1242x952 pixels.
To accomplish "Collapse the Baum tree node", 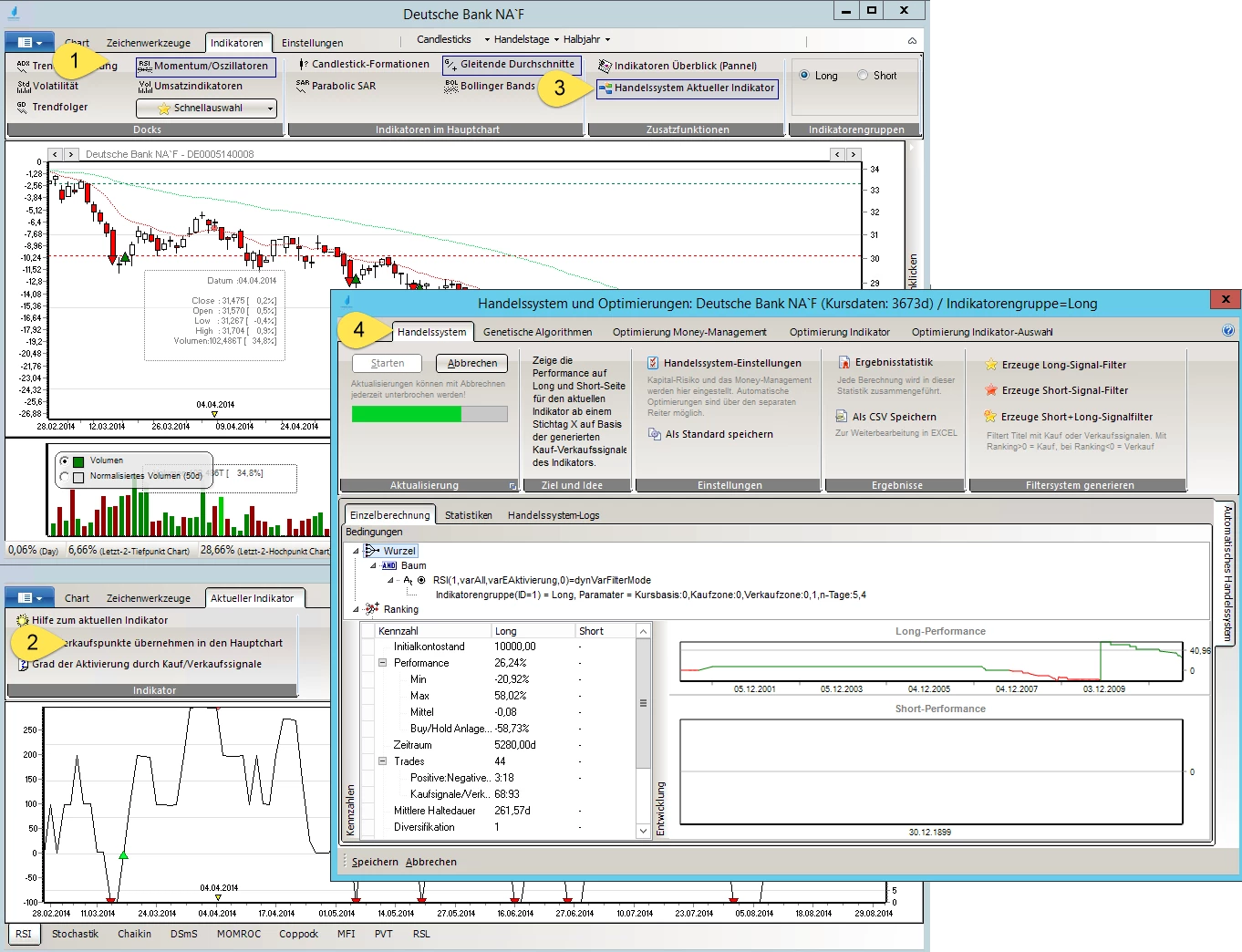I will (x=373, y=565).
